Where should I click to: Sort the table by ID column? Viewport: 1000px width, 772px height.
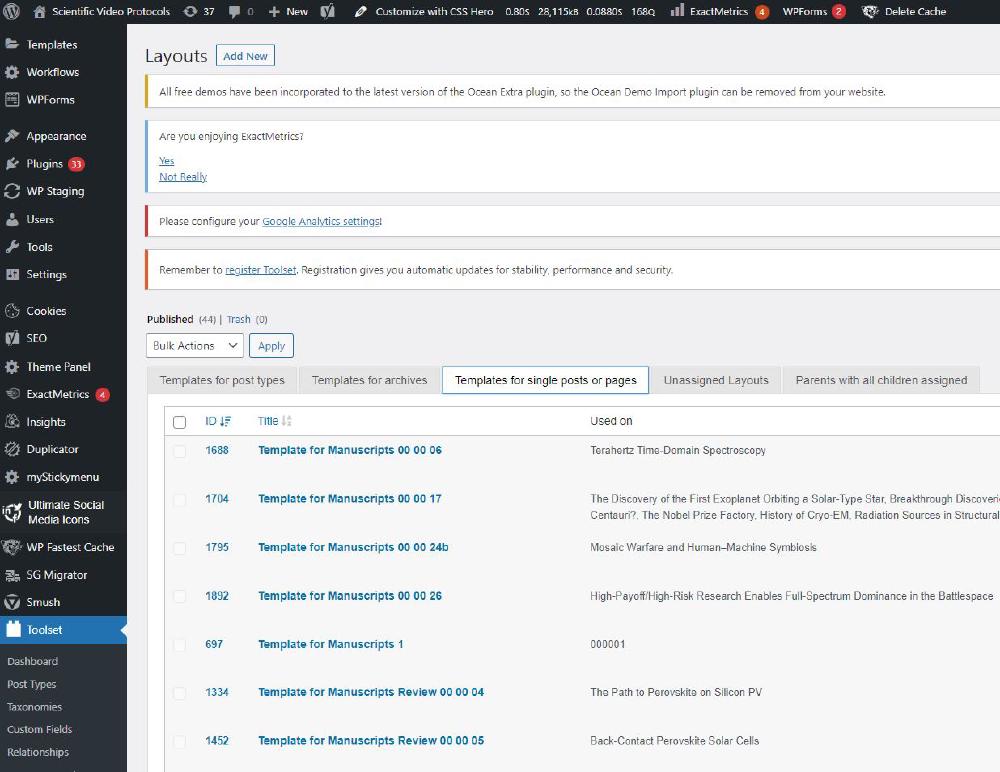[x=217, y=421]
